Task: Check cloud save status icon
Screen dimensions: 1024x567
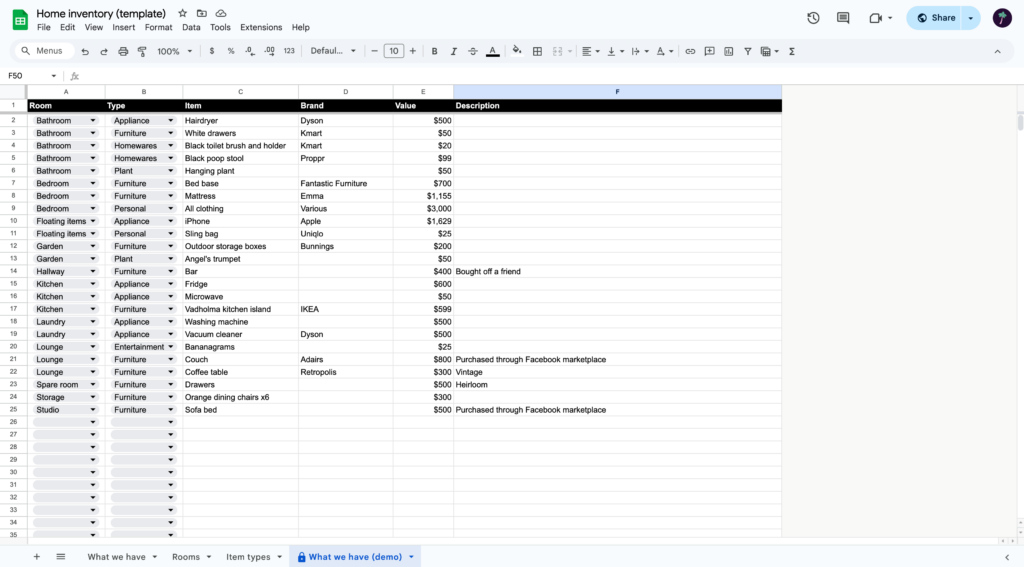Action: point(221,13)
